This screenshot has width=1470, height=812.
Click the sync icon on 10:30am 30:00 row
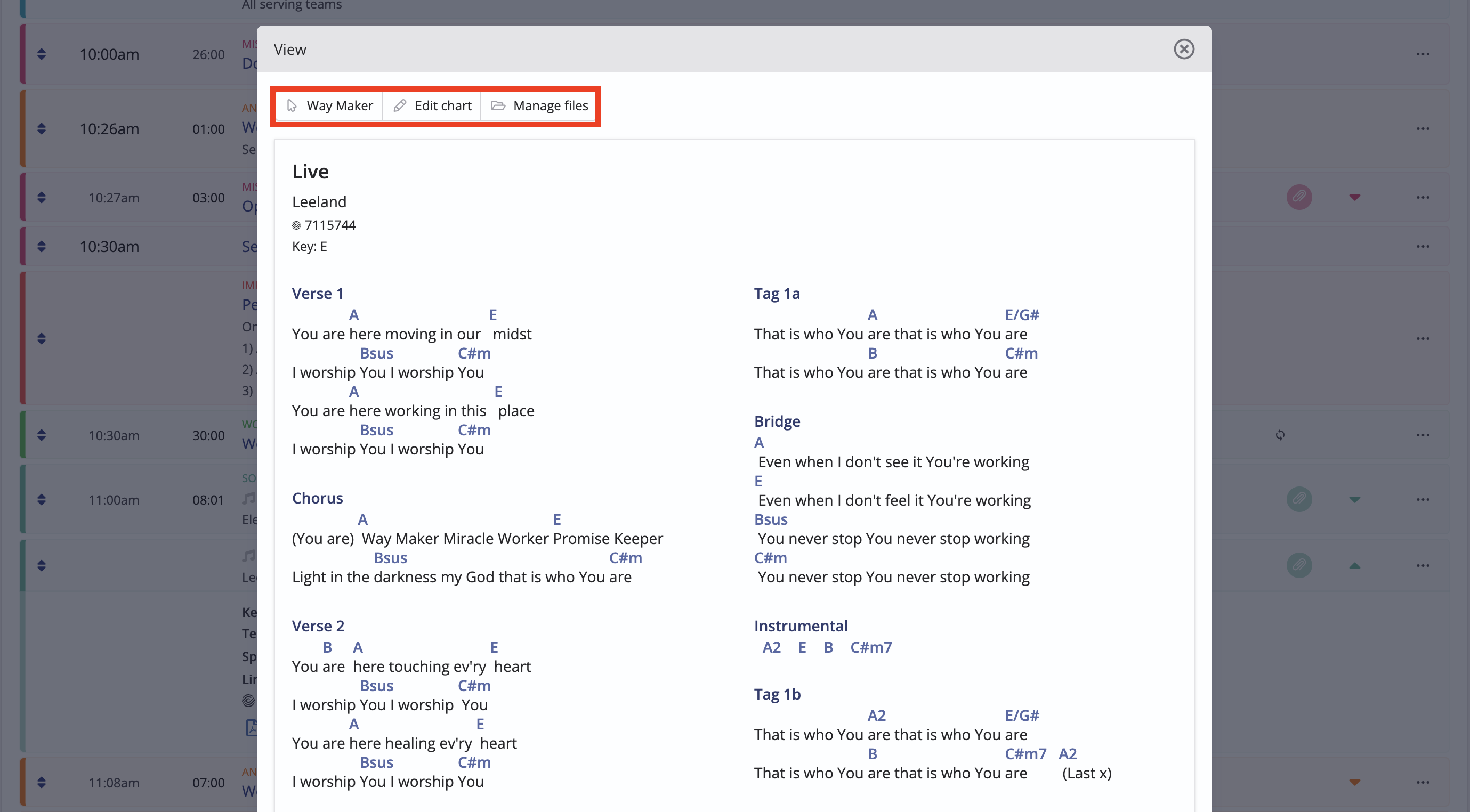click(x=1280, y=435)
